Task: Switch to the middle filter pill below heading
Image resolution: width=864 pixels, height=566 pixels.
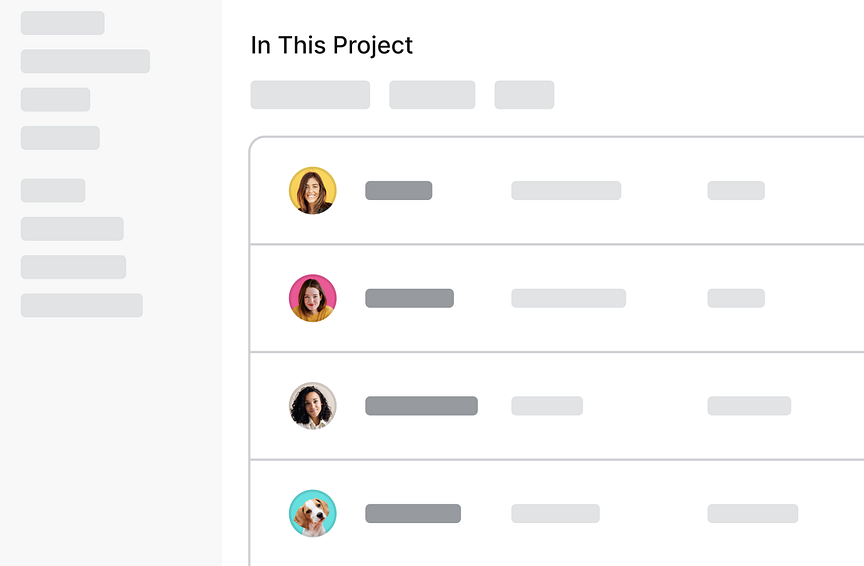Action: (432, 95)
